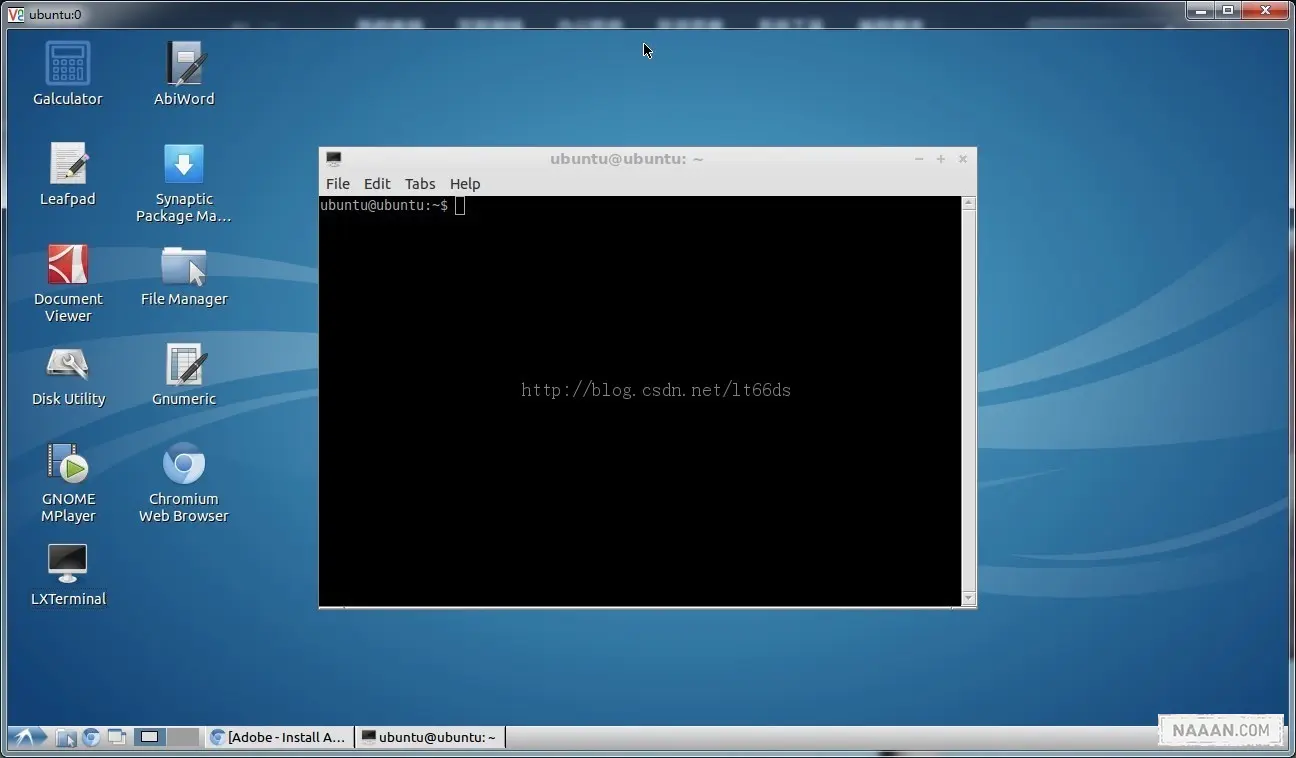Open the terminal's Edit menu
This screenshot has height=758, width=1296.
point(377,184)
